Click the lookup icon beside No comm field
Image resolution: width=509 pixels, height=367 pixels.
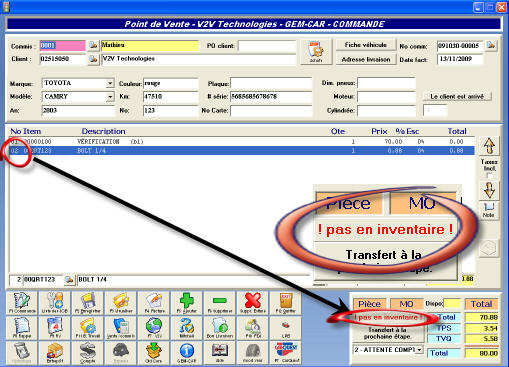coord(491,45)
